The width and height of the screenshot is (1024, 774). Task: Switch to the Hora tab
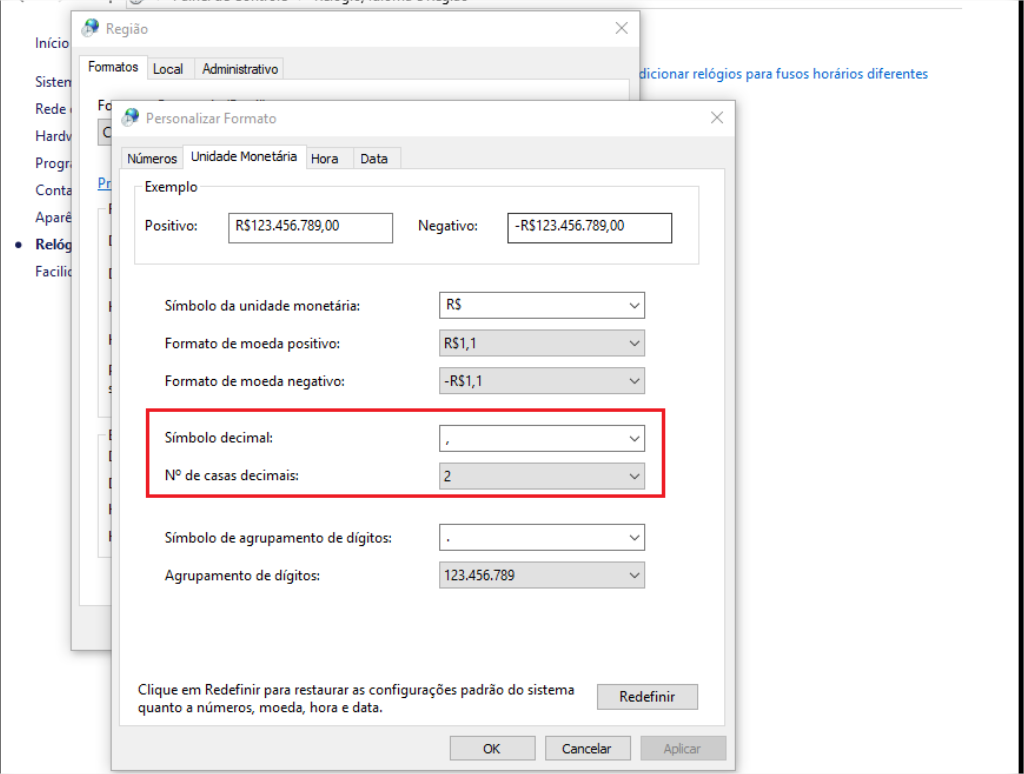point(324,159)
